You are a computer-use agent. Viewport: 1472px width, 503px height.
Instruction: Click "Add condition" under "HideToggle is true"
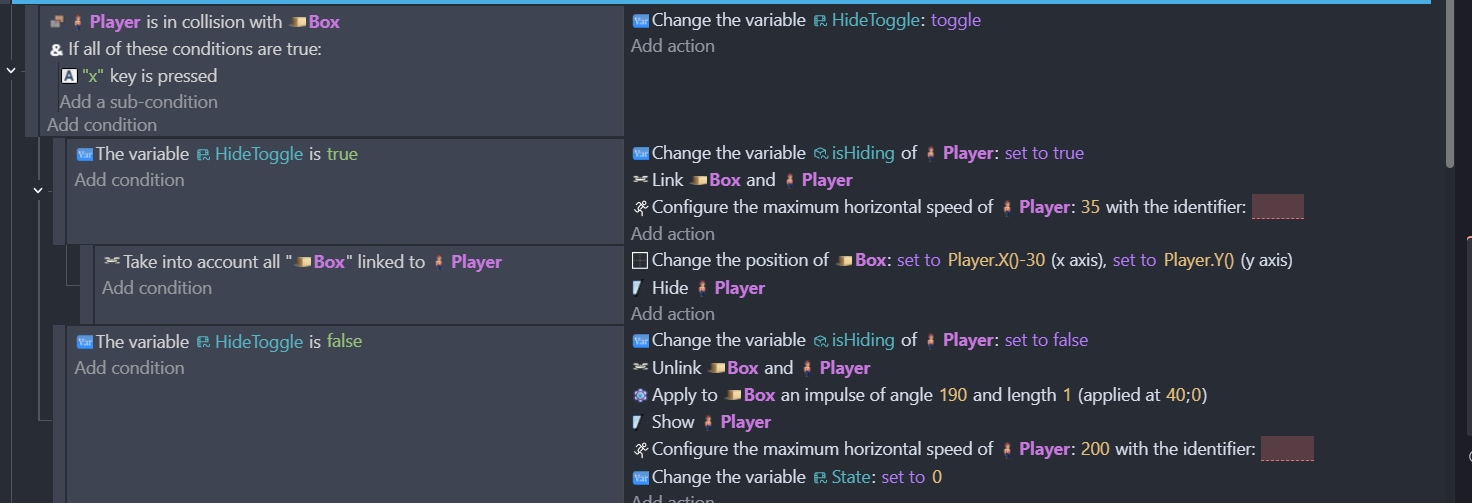coord(129,180)
